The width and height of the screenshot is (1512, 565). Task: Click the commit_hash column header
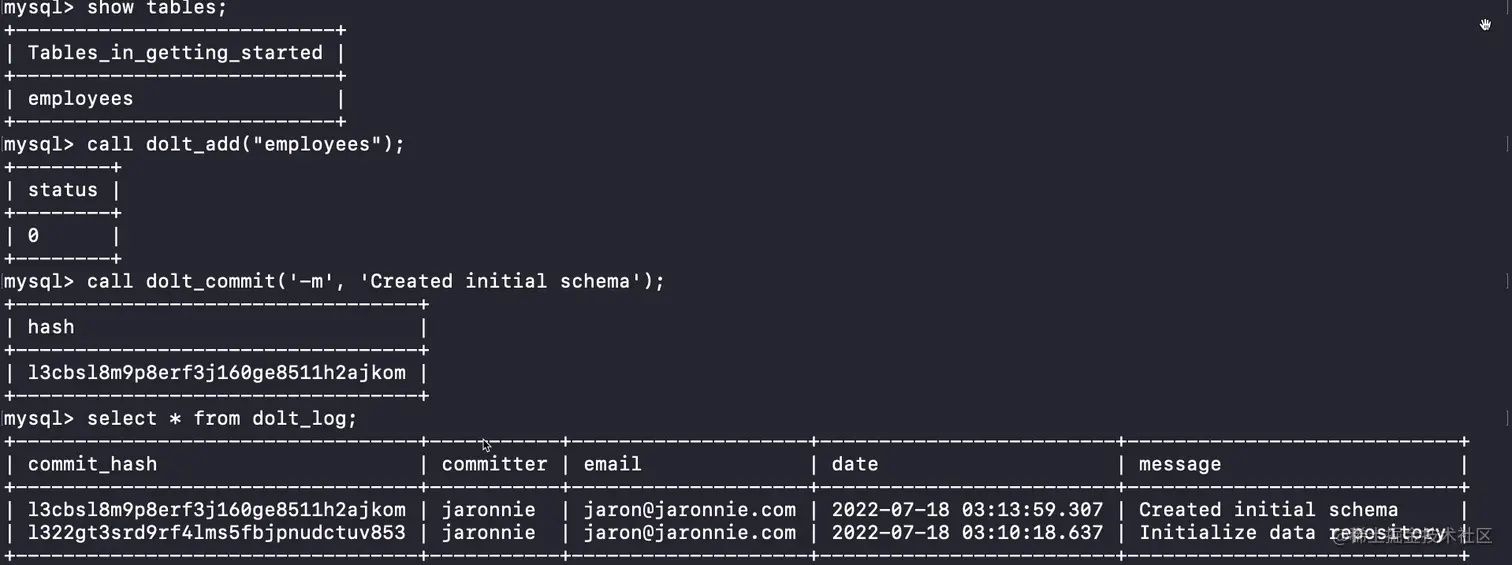[x=92, y=464]
